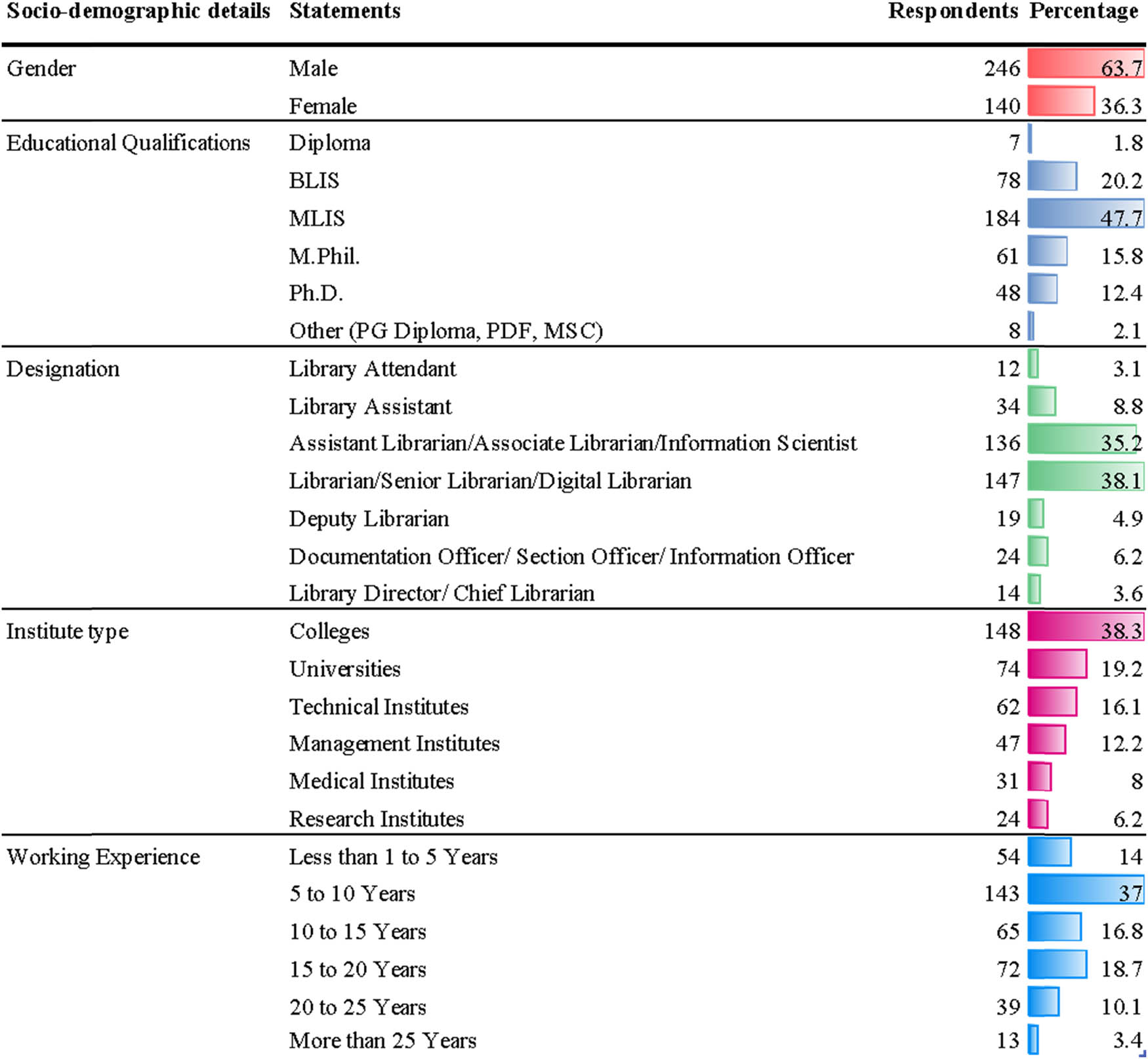Click the 'Socio-demographic details' column header

(138, 12)
